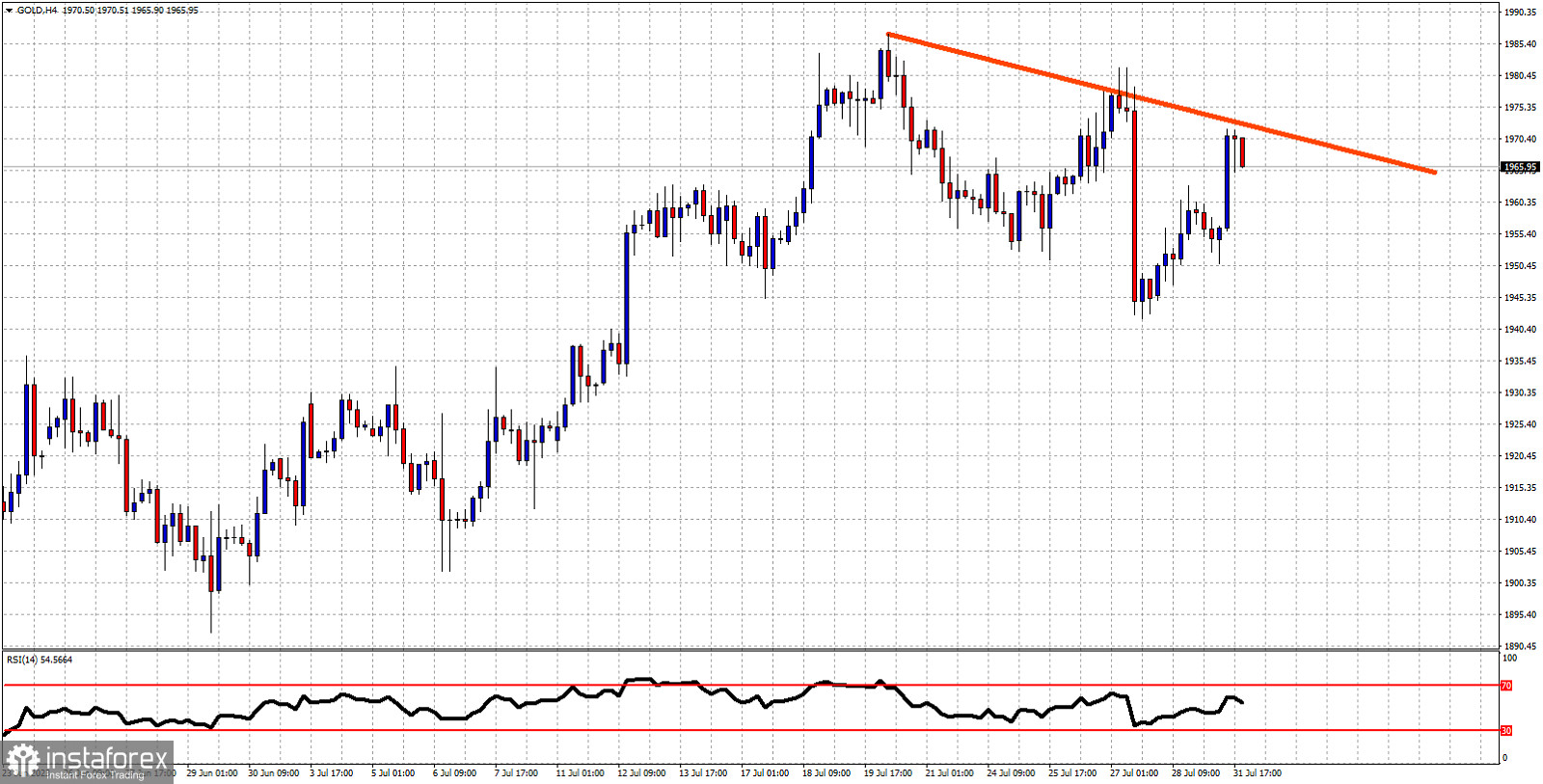This screenshot has width=1543, height=784.
Task: Click the GOLD,H4 chart title text
Action: tap(37, 10)
